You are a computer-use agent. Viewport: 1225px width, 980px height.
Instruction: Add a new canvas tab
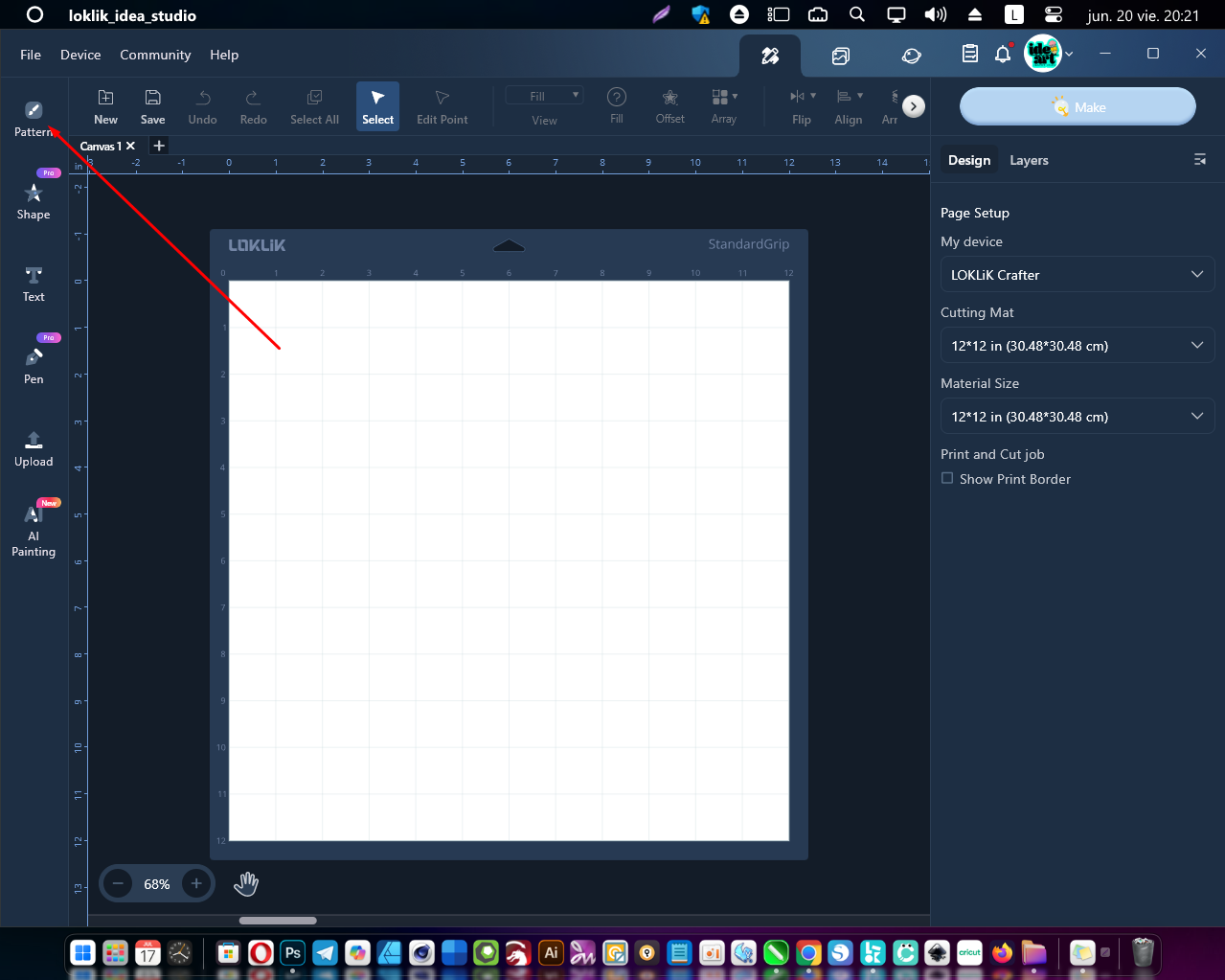coord(160,146)
